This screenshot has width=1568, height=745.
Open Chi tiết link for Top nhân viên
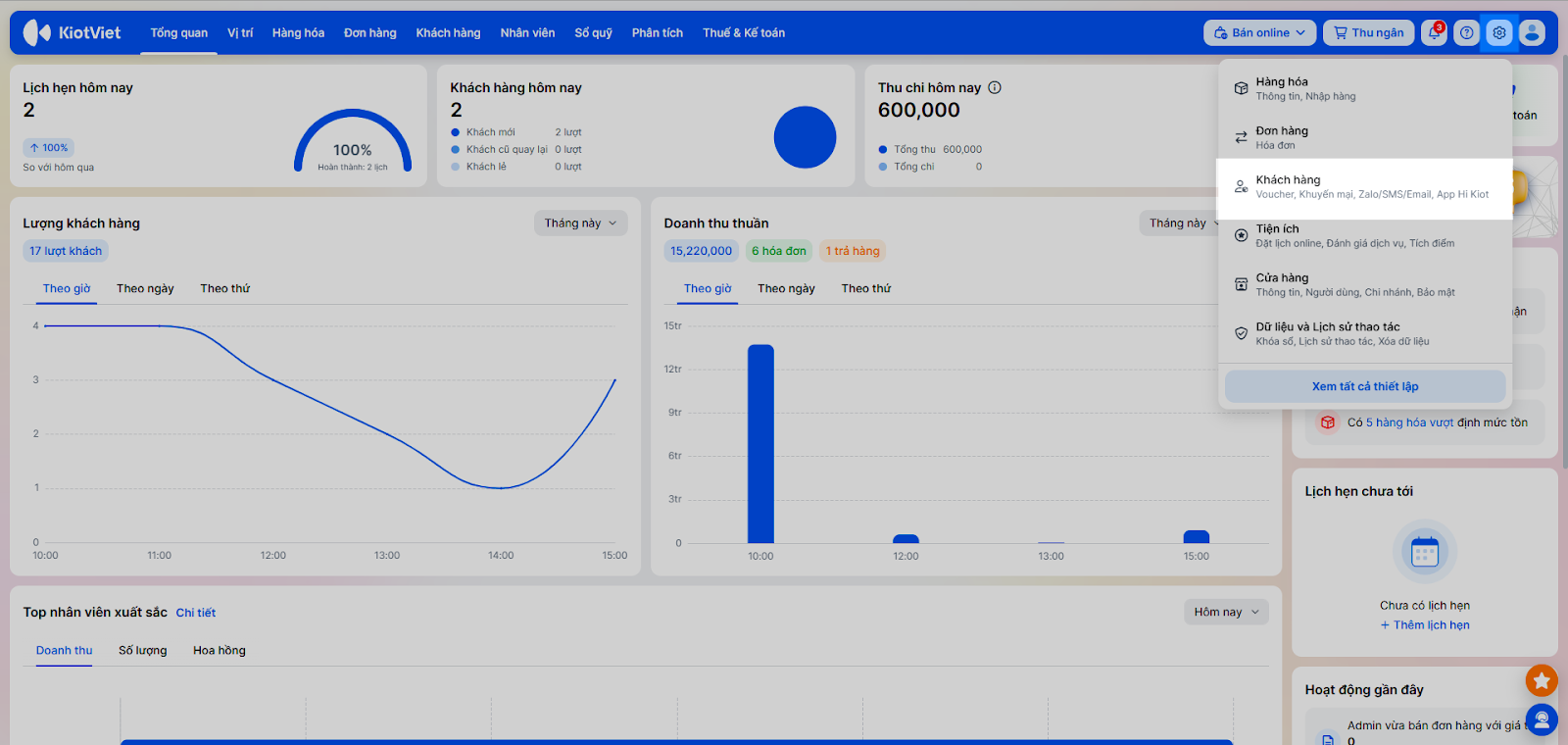[x=196, y=613]
